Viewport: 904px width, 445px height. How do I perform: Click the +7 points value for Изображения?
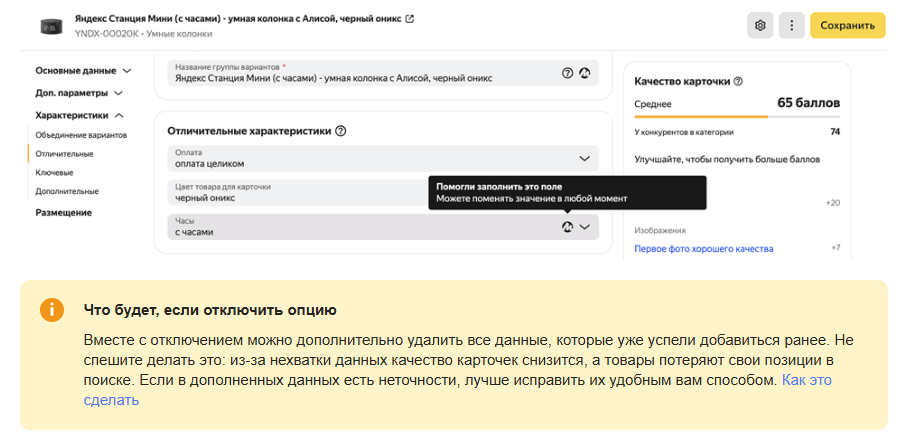pyautogui.click(x=835, y=248)
